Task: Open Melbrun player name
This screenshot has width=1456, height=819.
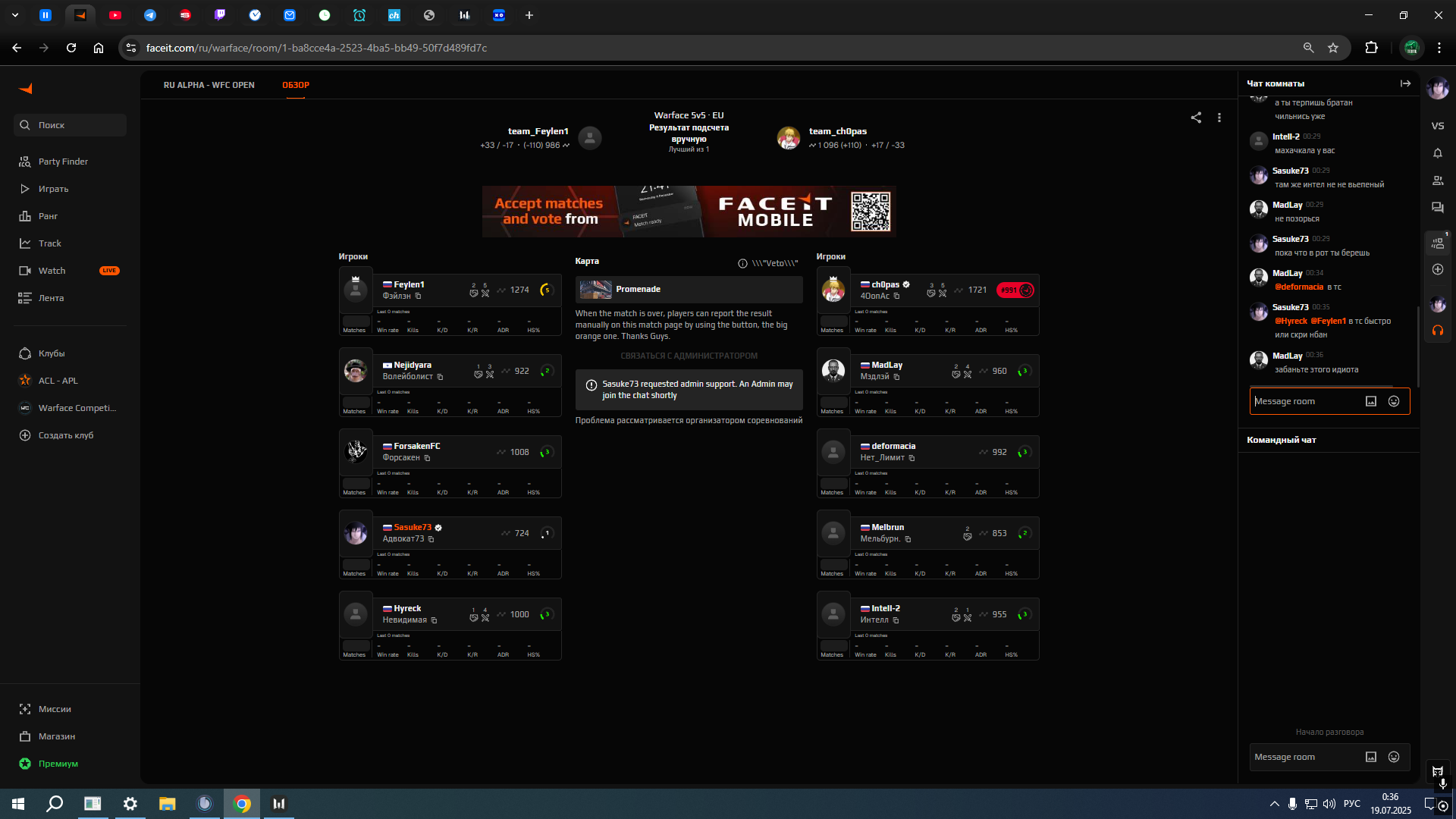Action: 887,527
